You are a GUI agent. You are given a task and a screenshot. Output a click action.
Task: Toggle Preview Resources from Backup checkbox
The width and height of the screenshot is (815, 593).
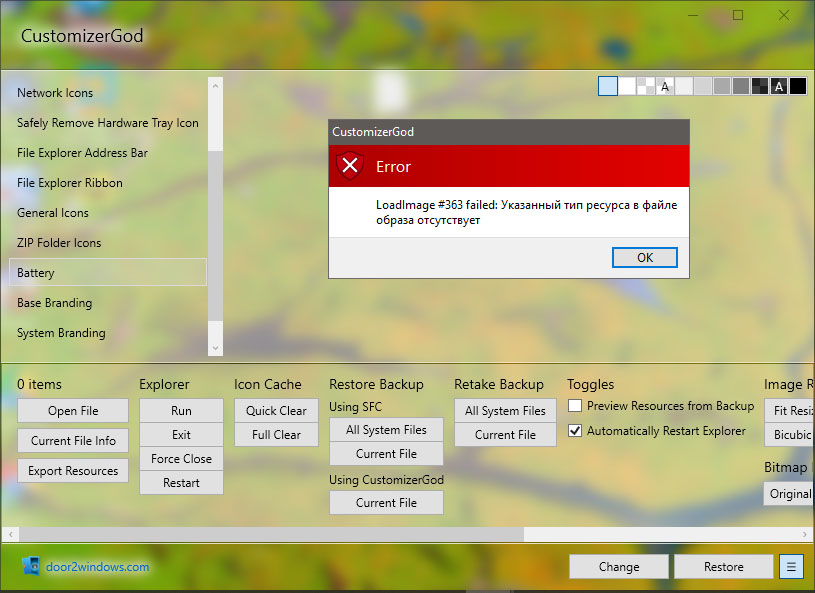click(575, 405)
